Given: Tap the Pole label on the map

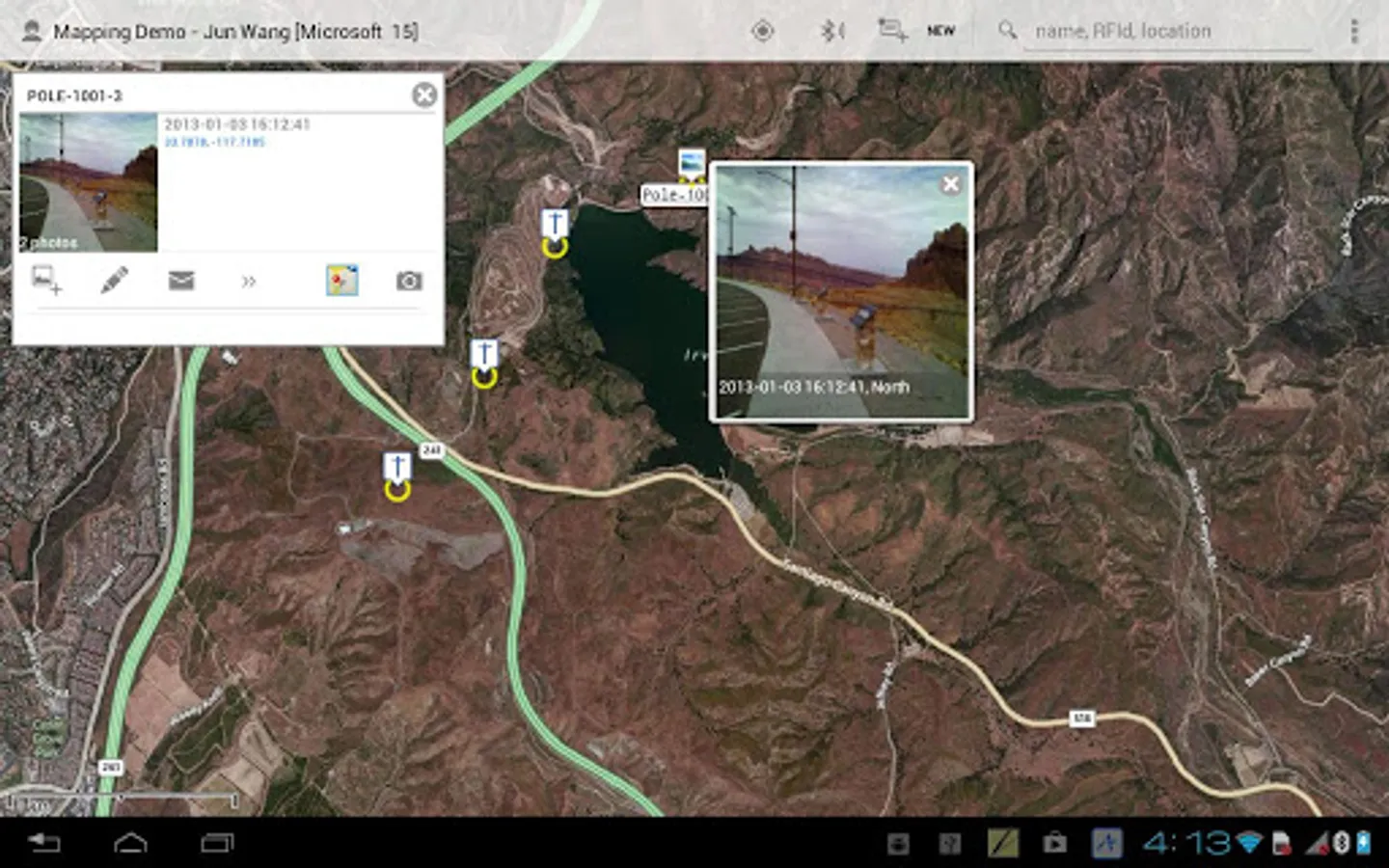Looking at the screenshot, I should point(675,195).
